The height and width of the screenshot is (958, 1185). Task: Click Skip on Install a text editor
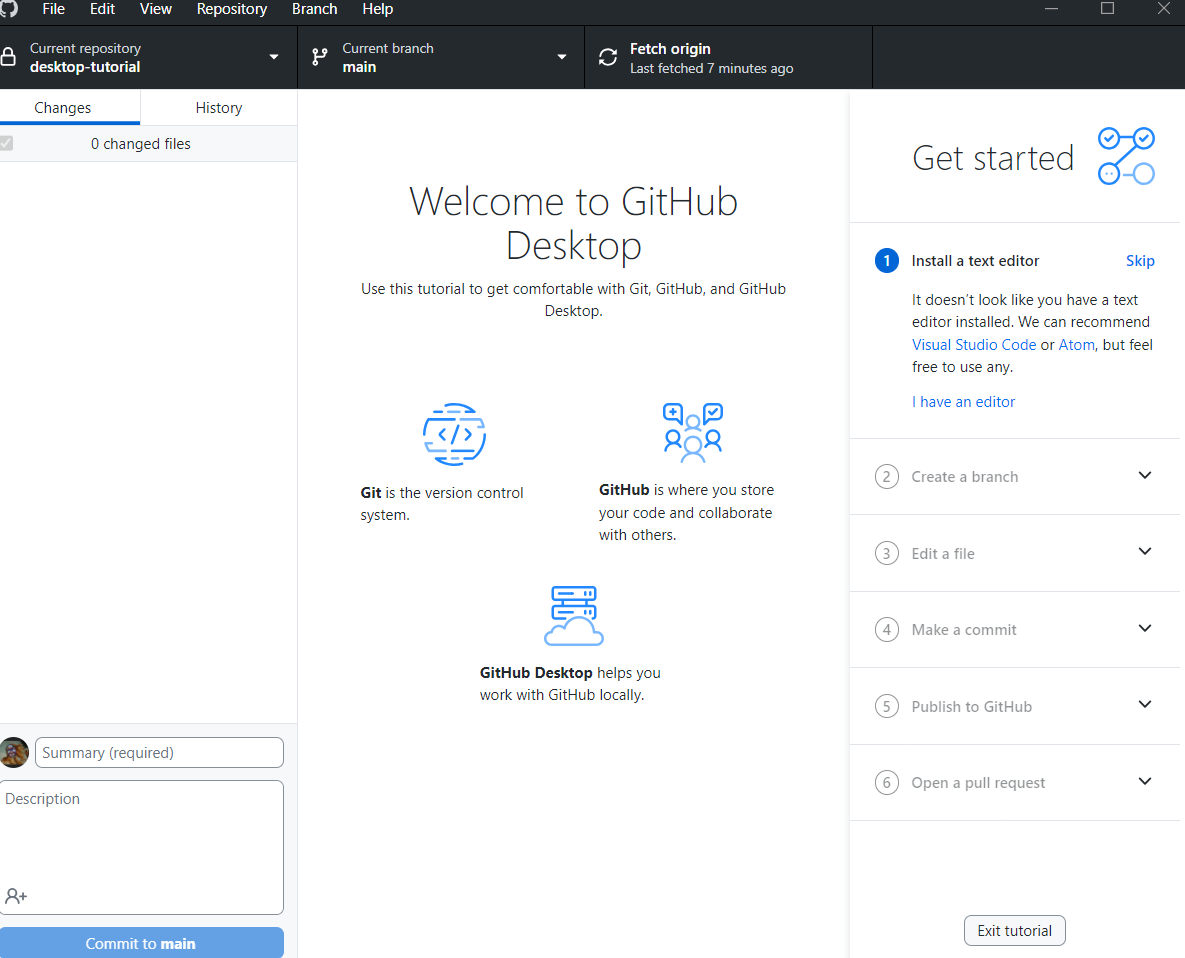tap(1140, 261)
